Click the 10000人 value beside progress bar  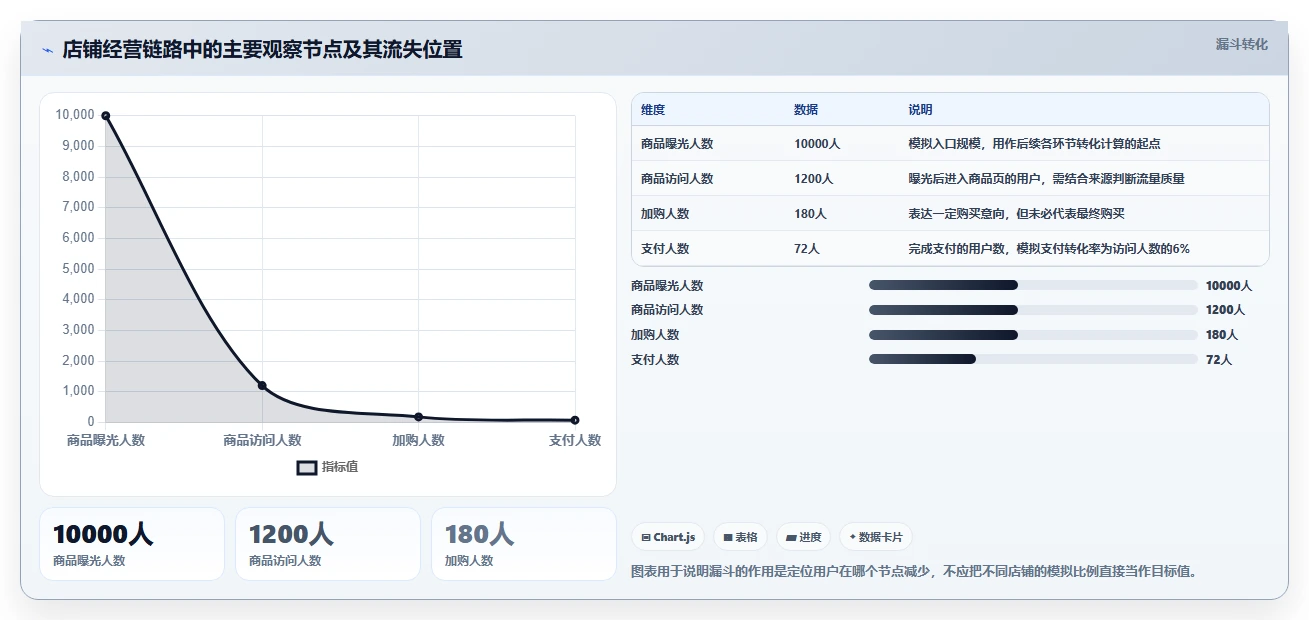click(x=1229, y=286)
